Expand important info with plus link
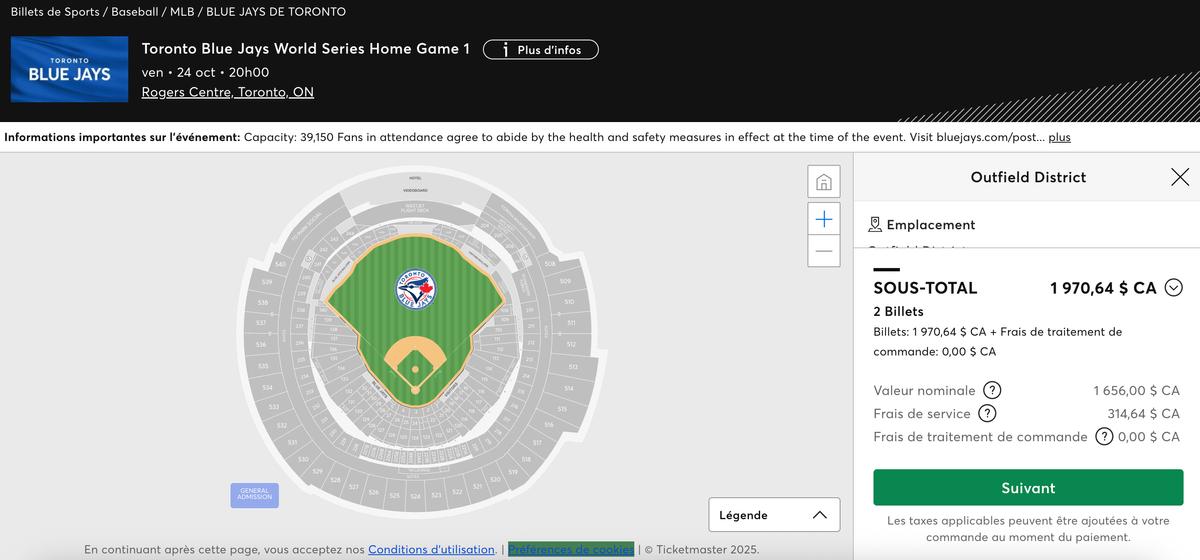This screenshot has height=560, width=1200. pos(1059,137)
